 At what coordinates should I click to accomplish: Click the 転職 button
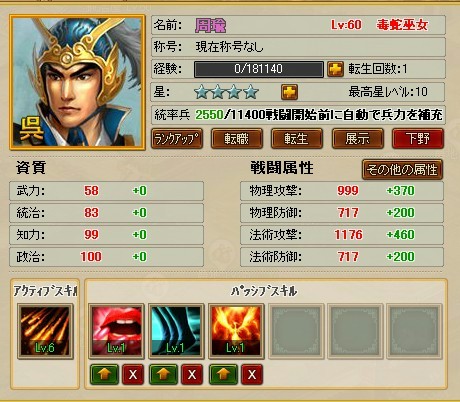point(237,139)
